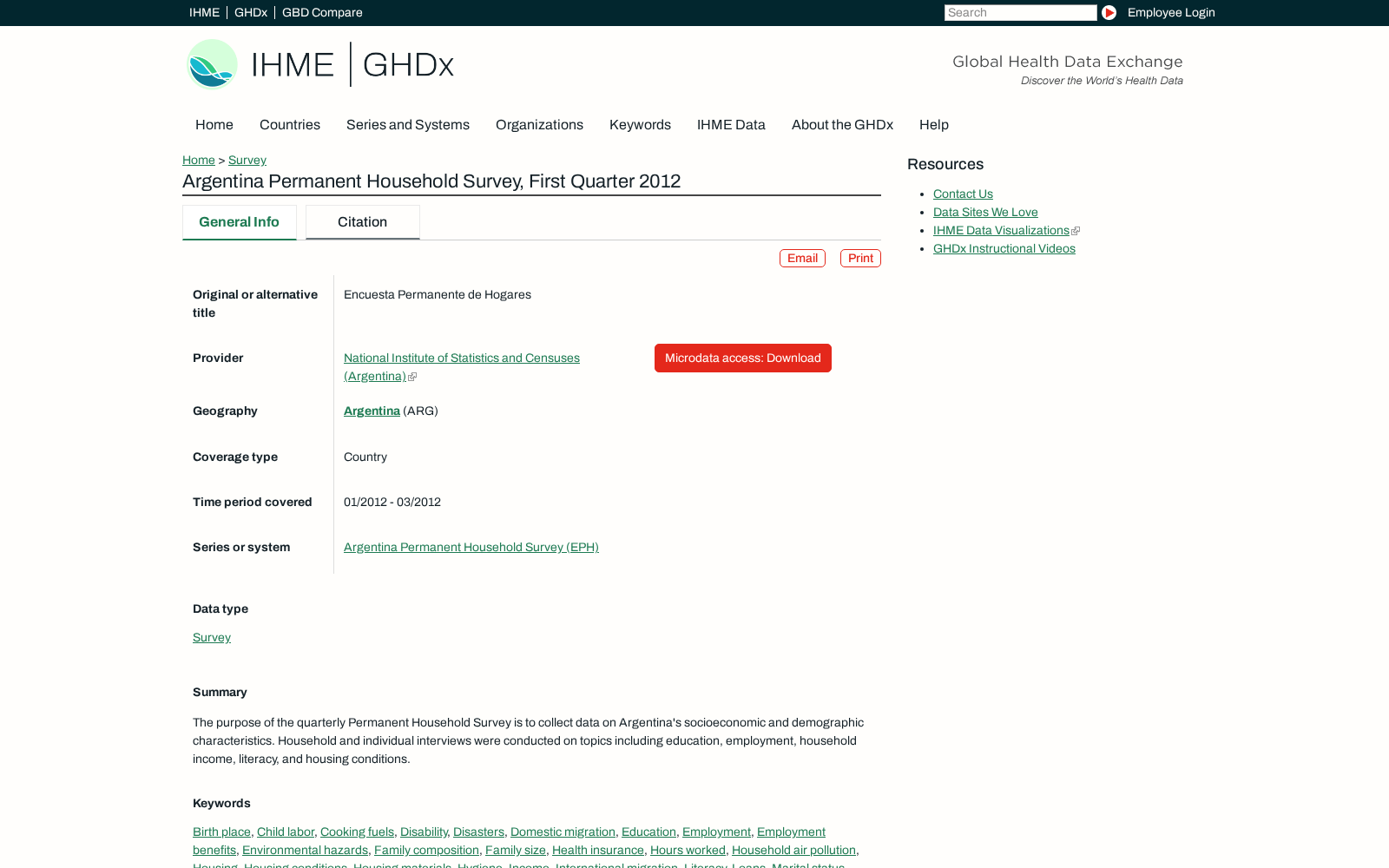Click Global Health Data Exchange tagline
This screenshot has width=1389, height=868.
click(x=1068, y=62)
